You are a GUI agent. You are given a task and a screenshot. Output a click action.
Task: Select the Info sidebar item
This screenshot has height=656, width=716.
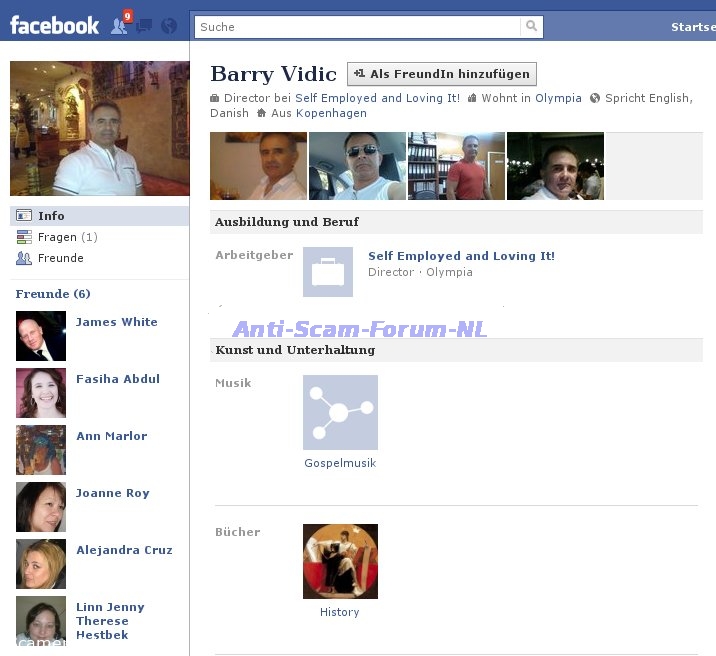point(51,216)
